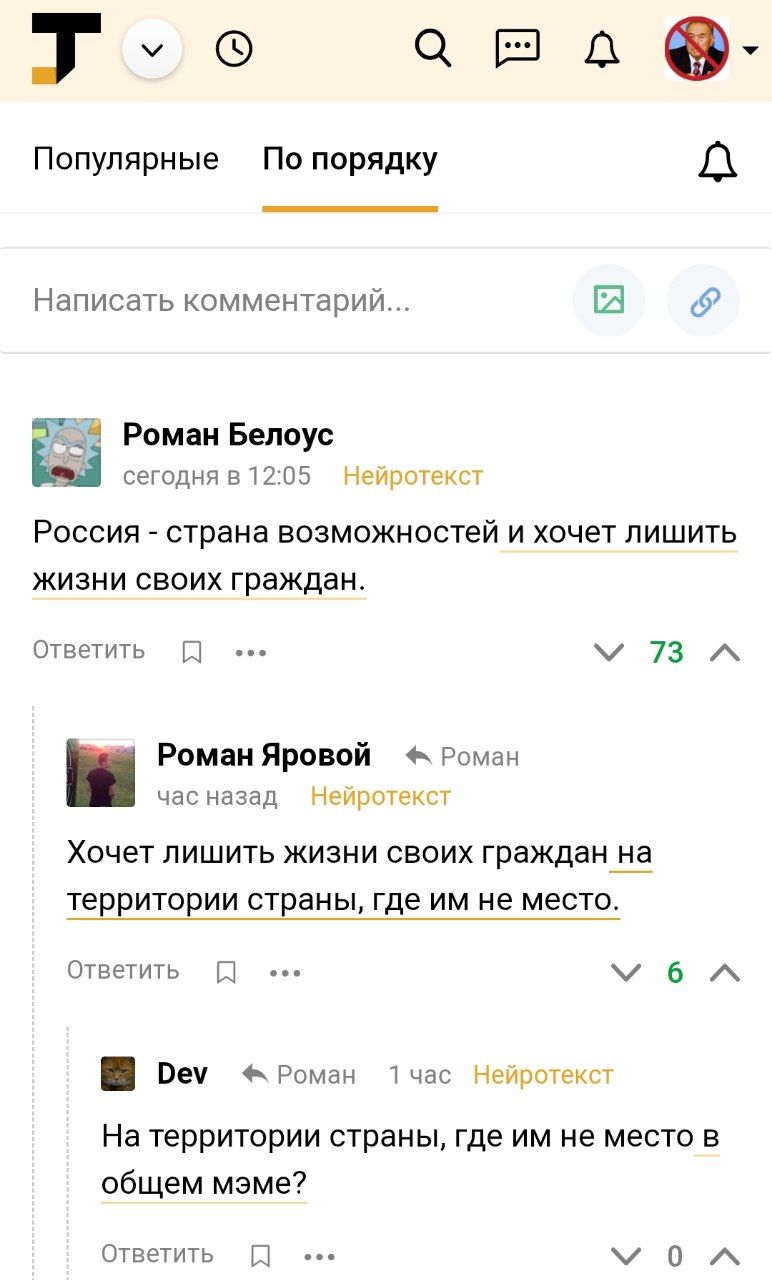Downvote Роман Яровой's comment rated 6
The image size is (772, 1280).
(625, 972)
